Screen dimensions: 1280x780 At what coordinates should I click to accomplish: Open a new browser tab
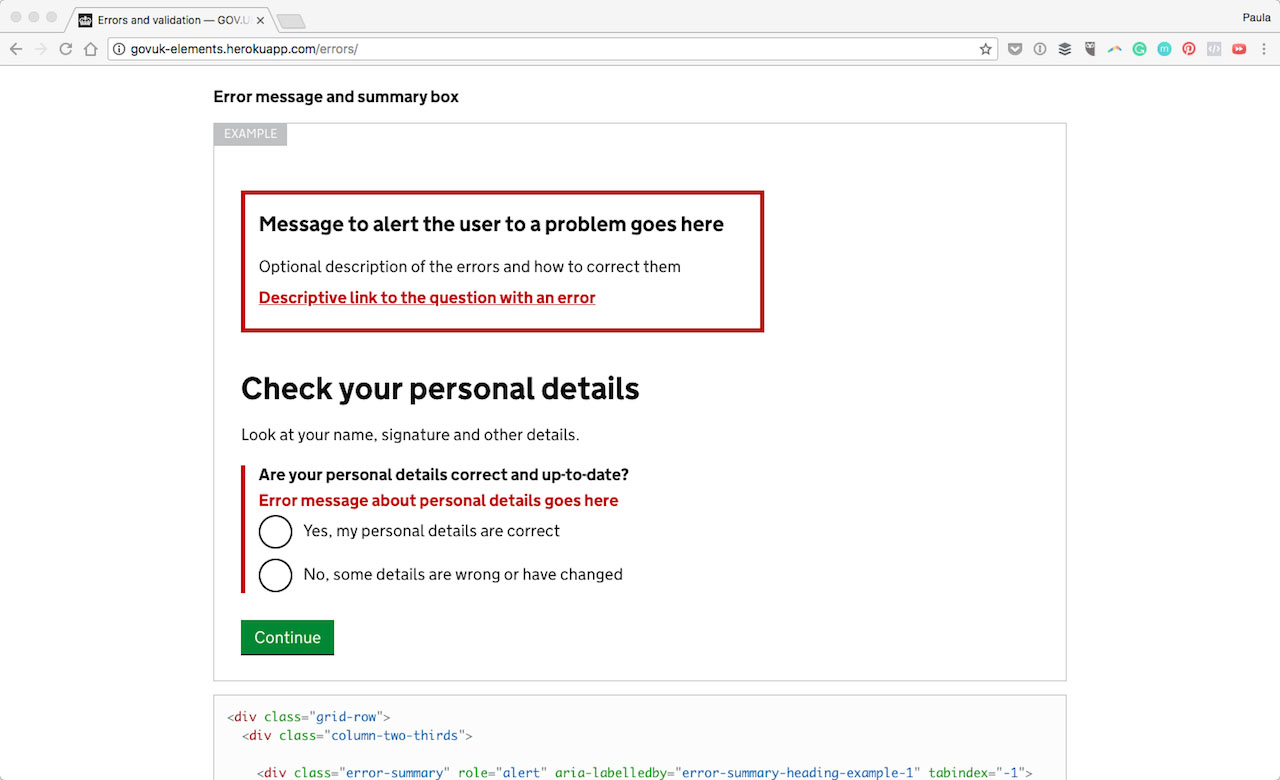pos(291,21)
